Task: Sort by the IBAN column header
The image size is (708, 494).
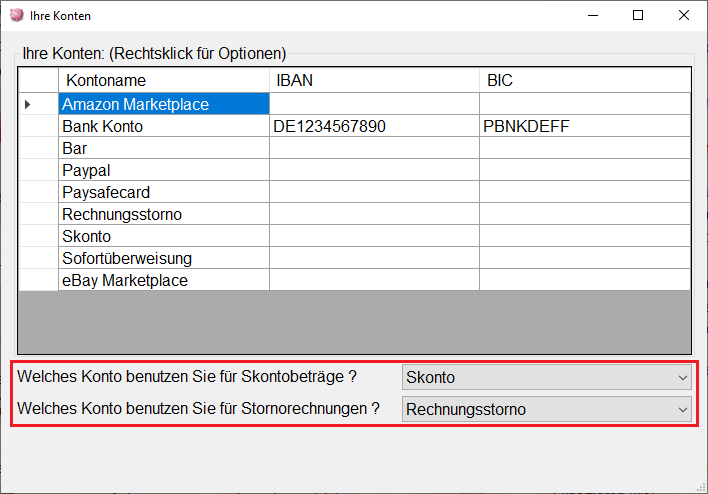Action: (x=374, y=80)
